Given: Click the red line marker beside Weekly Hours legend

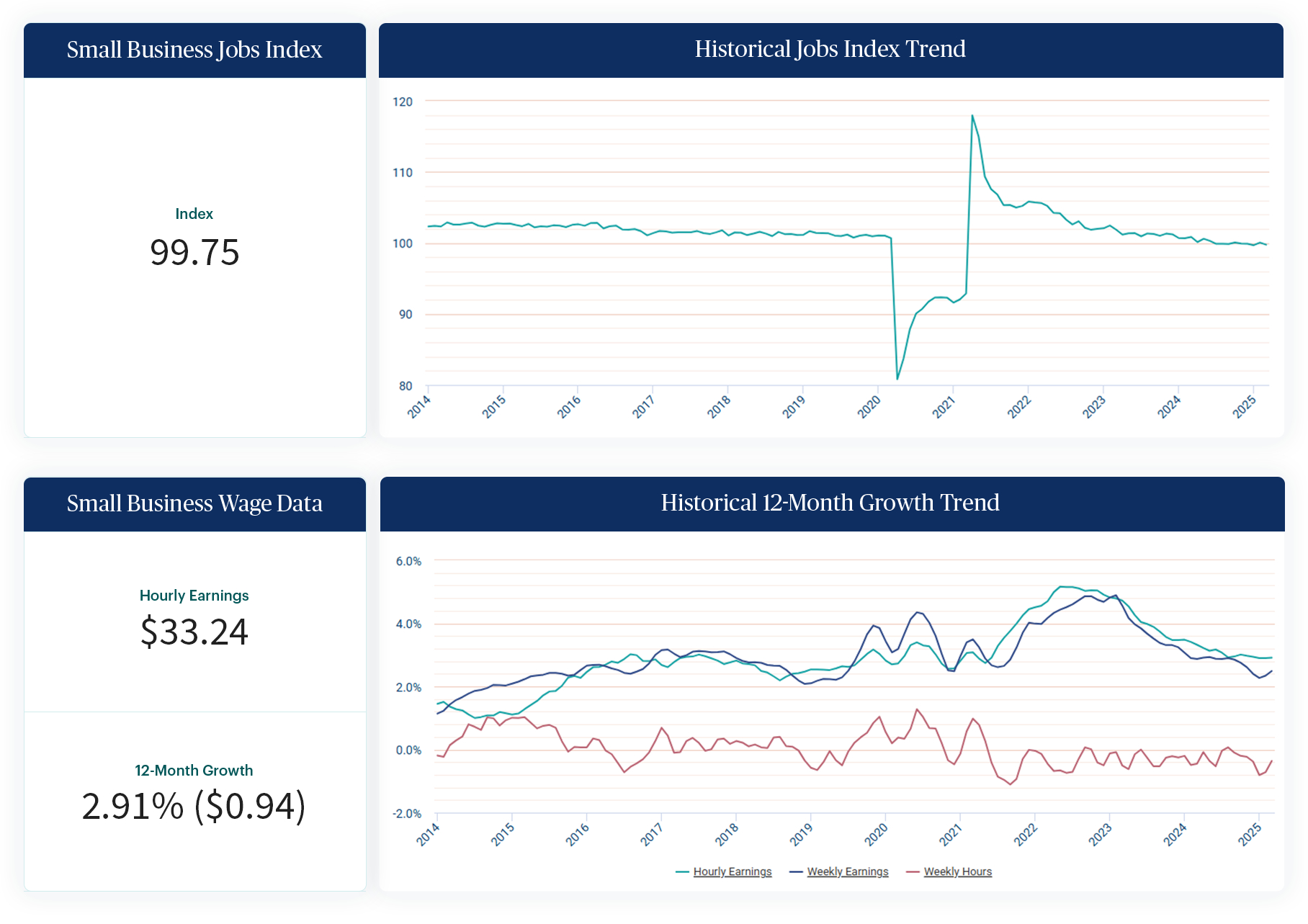Looking at the screenshot, I should point(913,871).
